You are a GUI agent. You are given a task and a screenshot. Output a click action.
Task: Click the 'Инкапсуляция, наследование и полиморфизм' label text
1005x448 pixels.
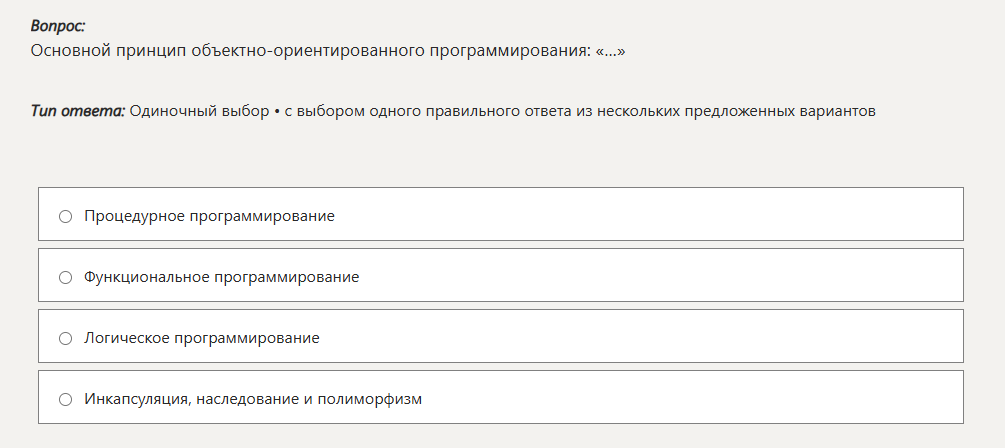(x=253, y=400)
